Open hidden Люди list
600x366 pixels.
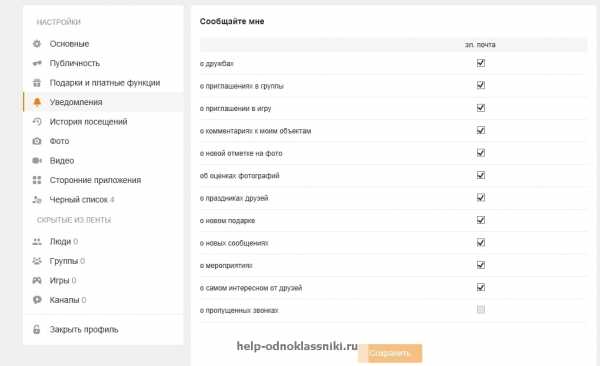click(60, 242)
